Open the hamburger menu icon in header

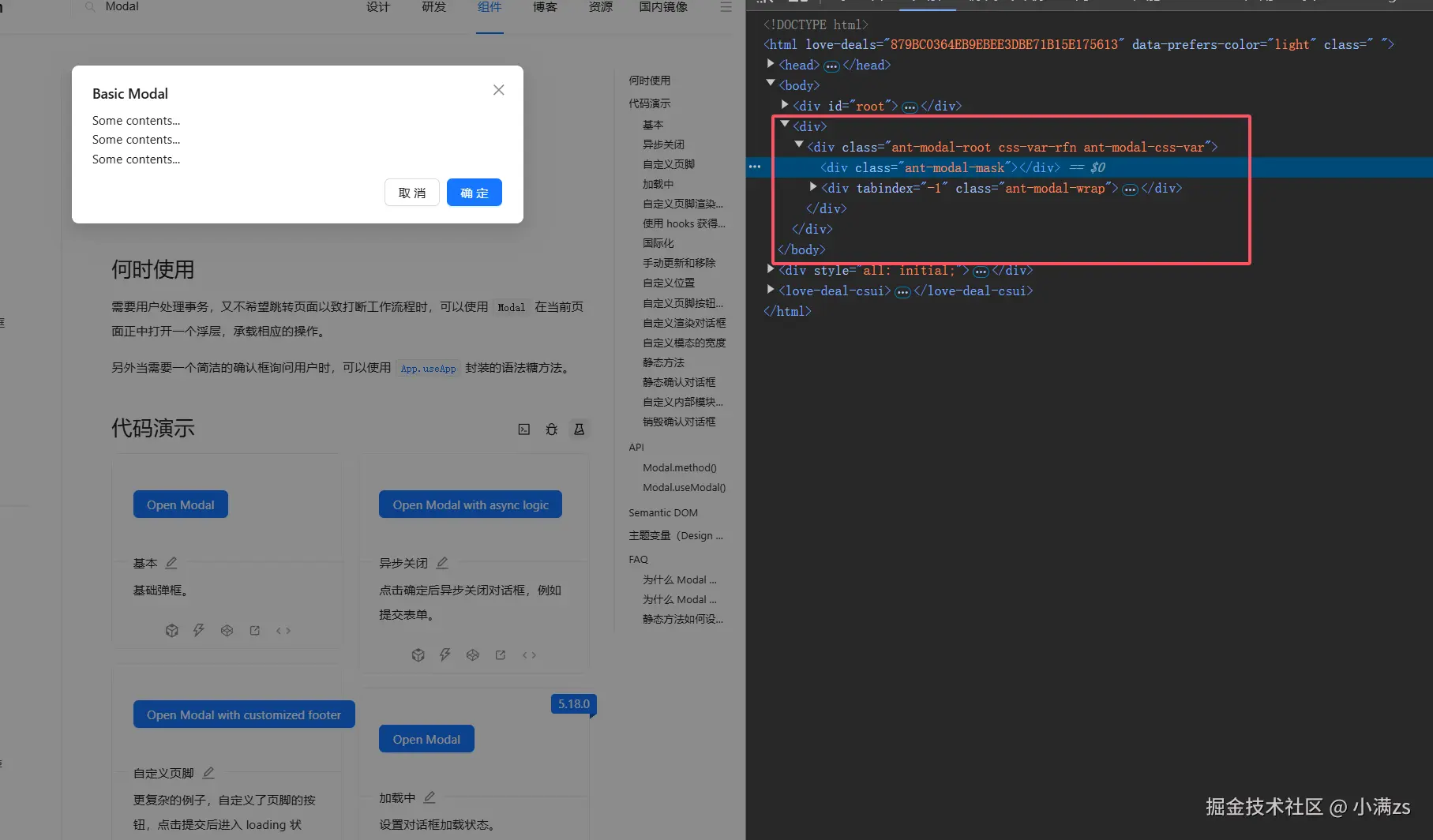click(x=726, y=7)
